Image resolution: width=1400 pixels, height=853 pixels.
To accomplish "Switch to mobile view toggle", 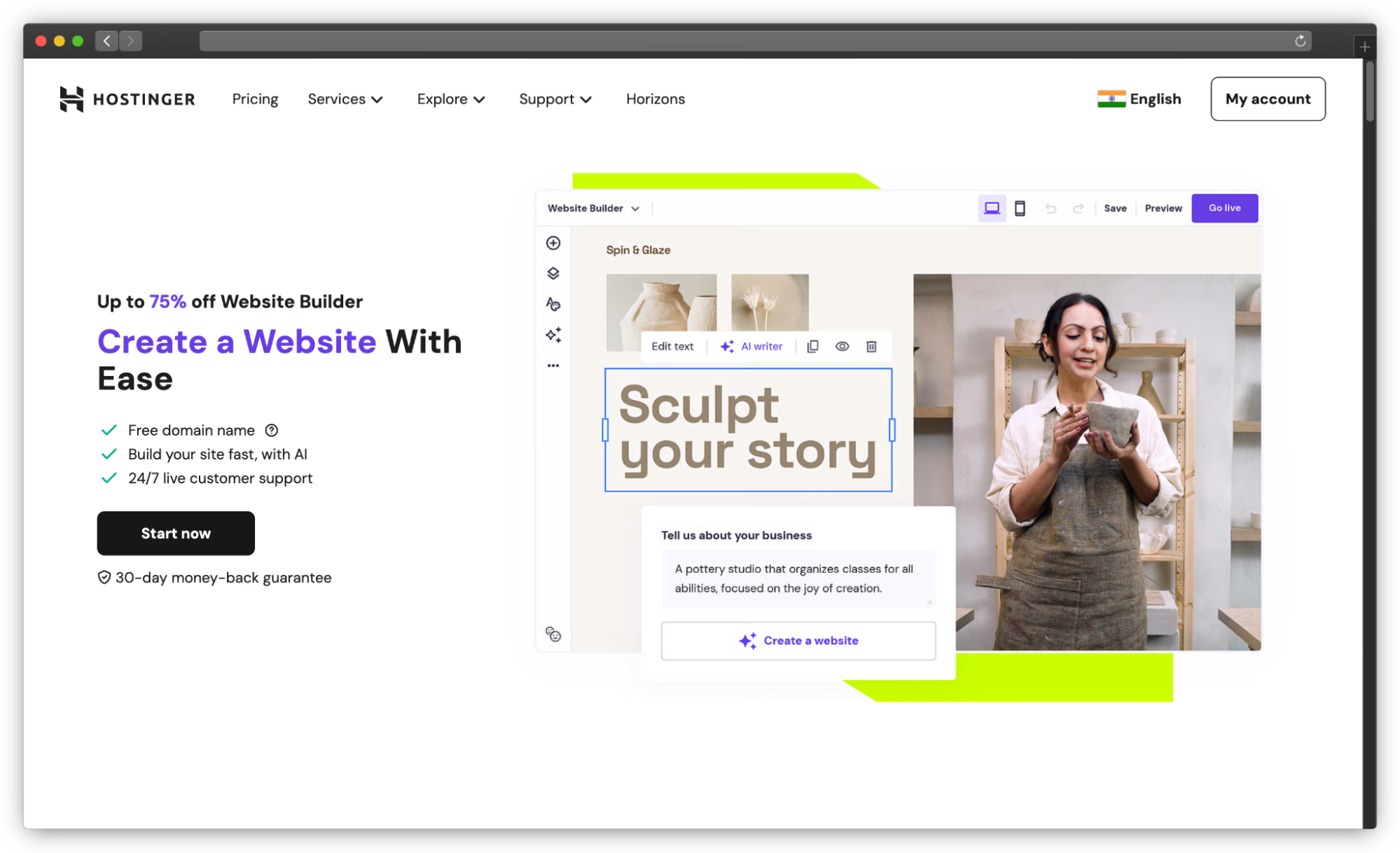I will click(1020, 208).
